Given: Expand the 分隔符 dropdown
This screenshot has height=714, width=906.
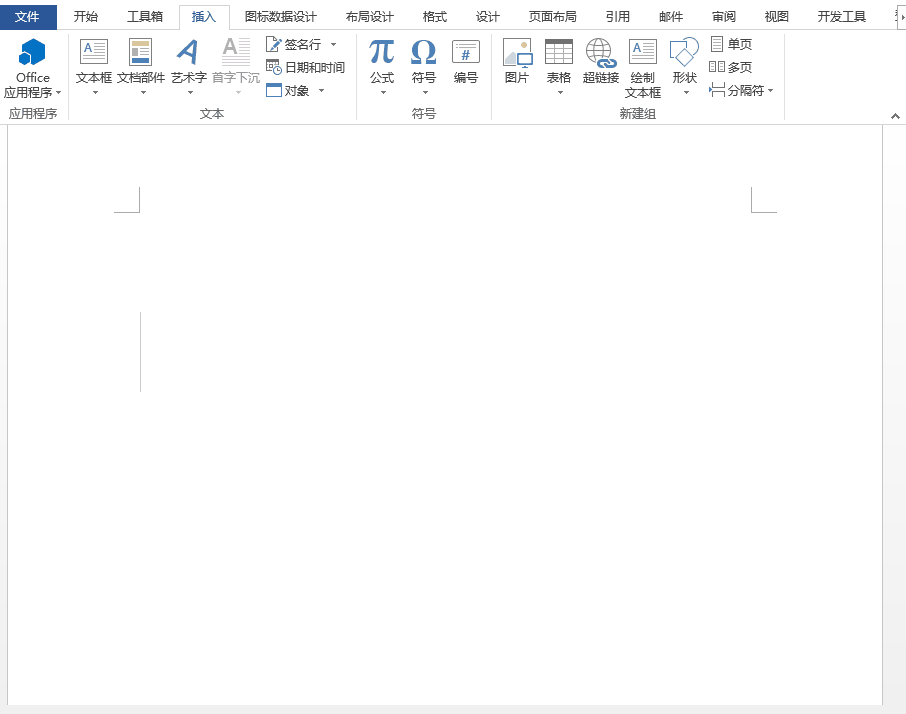Looking at the screenshot, I should 772,90.
